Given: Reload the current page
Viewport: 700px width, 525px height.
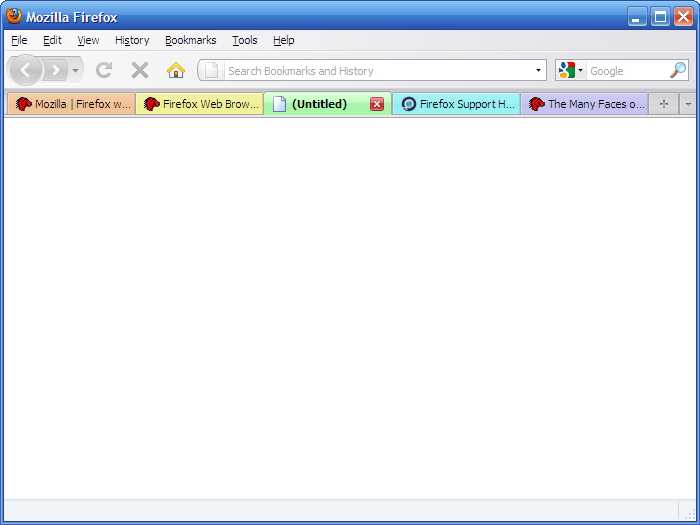Looking at the screenshot, I should point(104,70).
